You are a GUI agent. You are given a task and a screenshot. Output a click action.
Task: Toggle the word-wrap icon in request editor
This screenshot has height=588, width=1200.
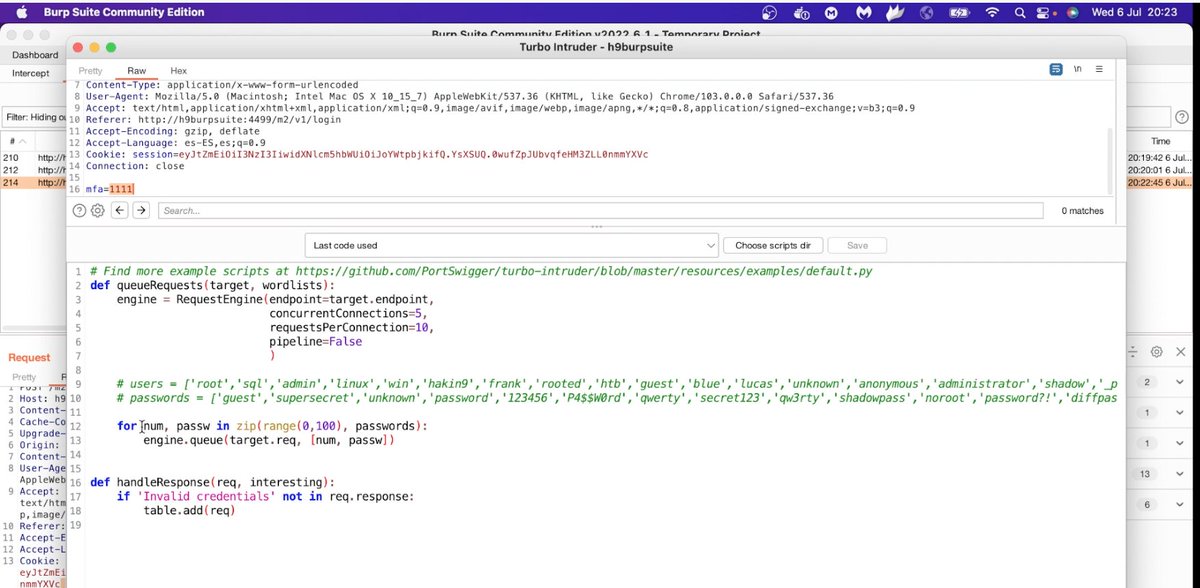tap(1056, 70)
